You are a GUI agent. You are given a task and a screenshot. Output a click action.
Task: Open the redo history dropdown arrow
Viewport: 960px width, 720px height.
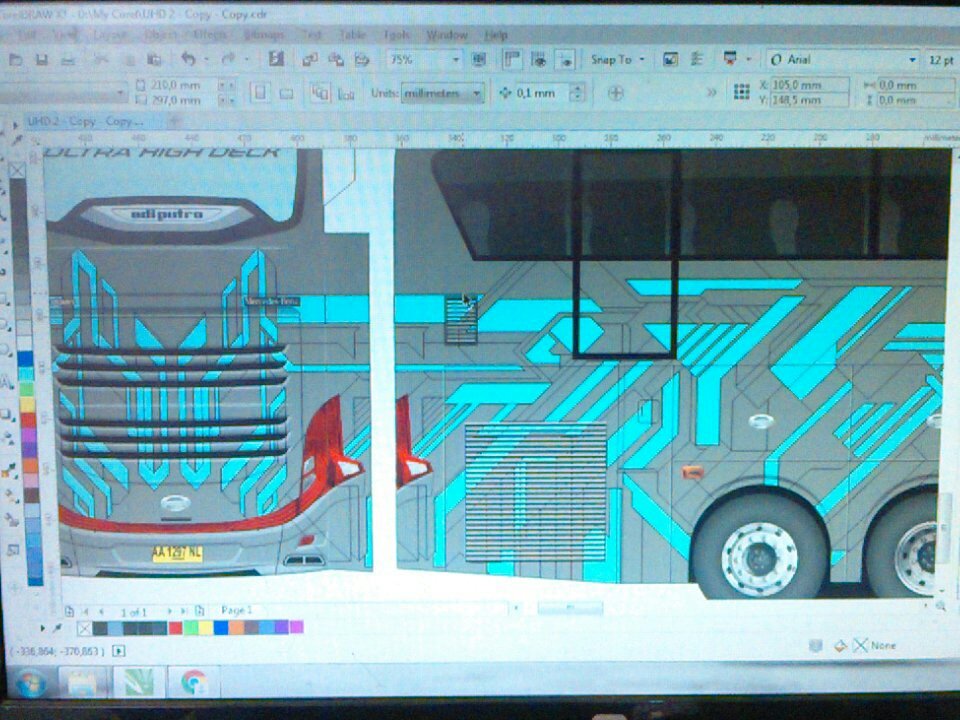point(246,60)
